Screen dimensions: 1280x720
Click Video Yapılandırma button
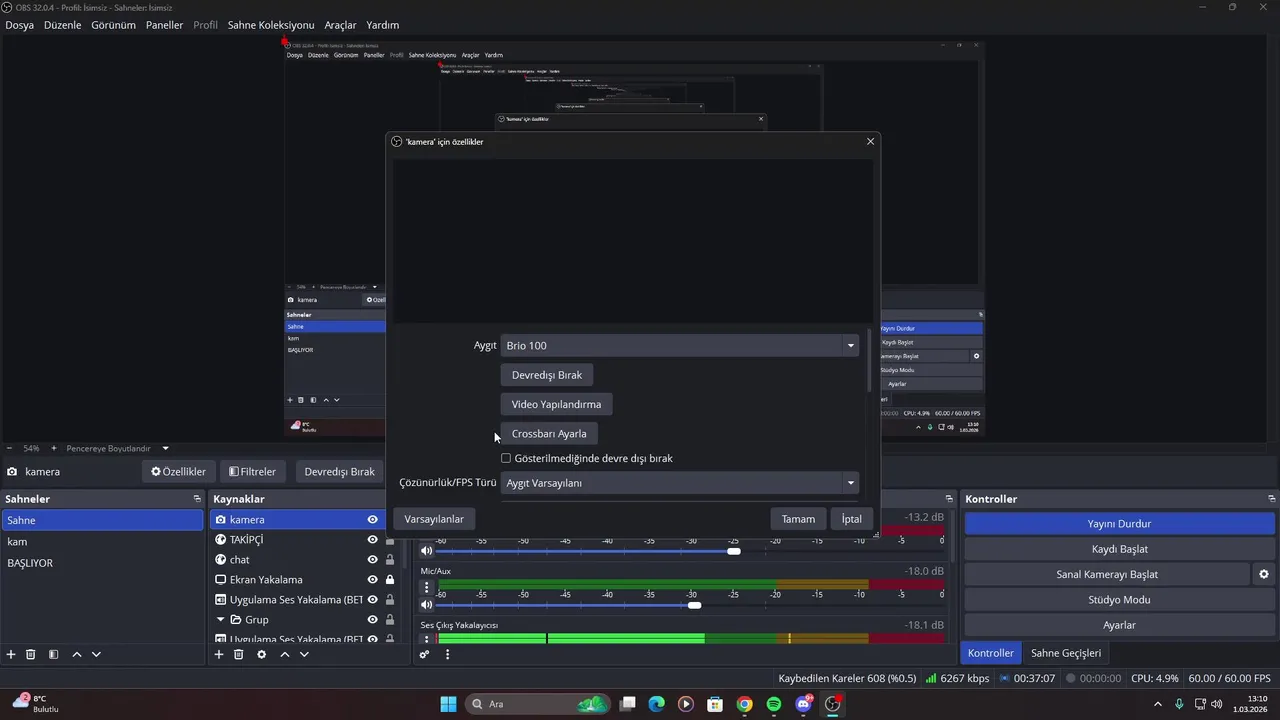point(556,404)
